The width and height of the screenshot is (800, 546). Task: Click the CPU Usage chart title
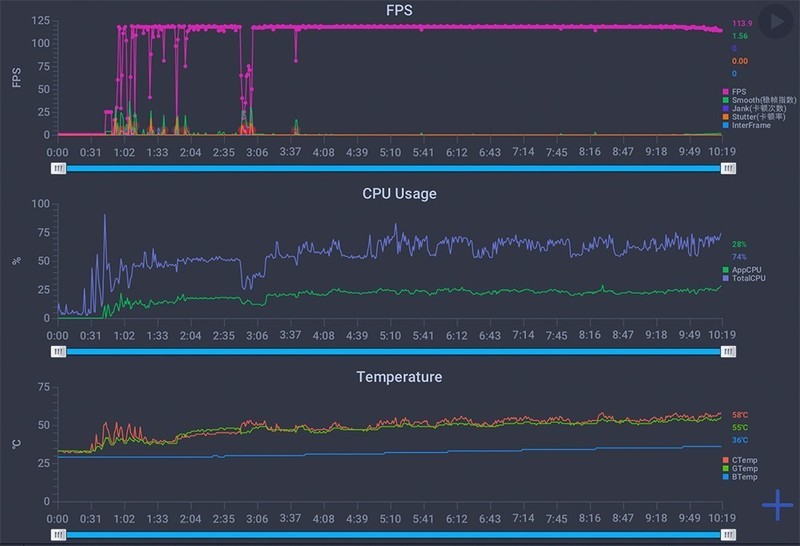pos(399,194)
